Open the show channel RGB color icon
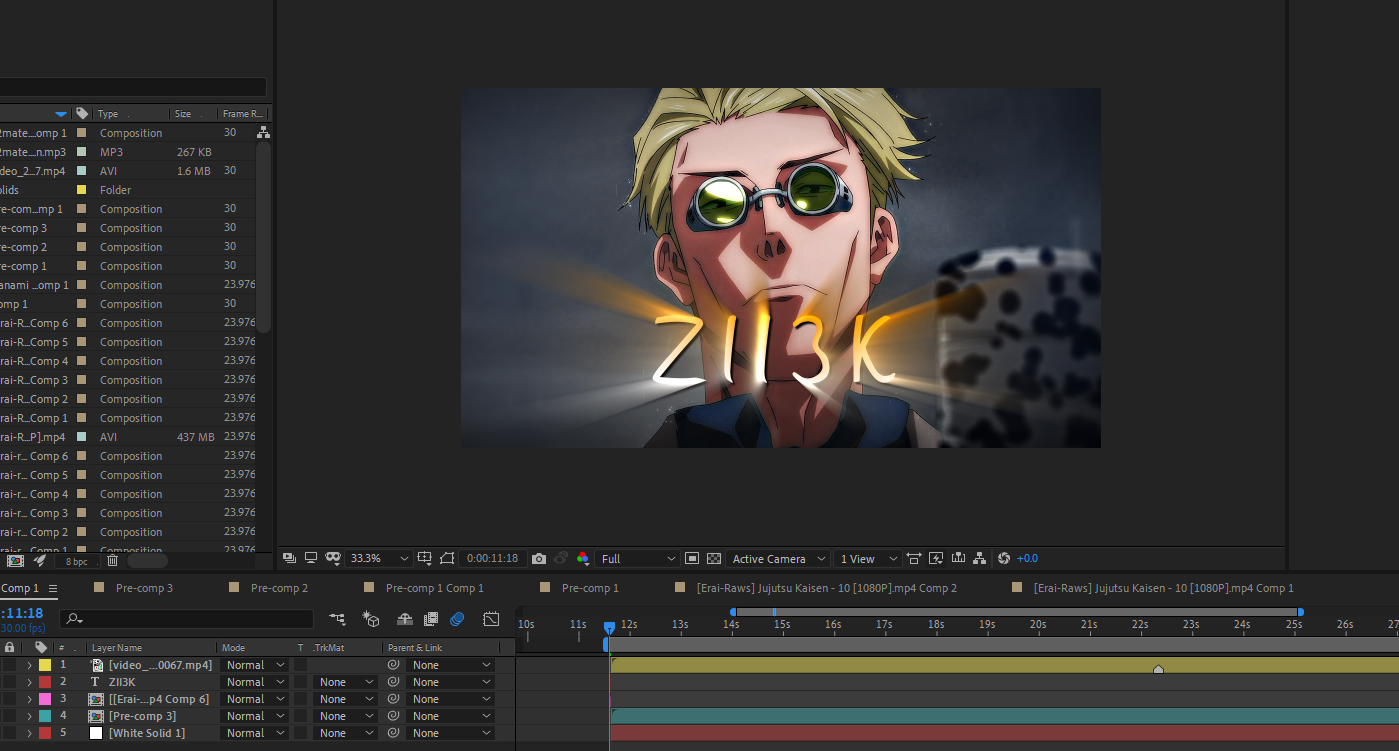 [583, 559]
